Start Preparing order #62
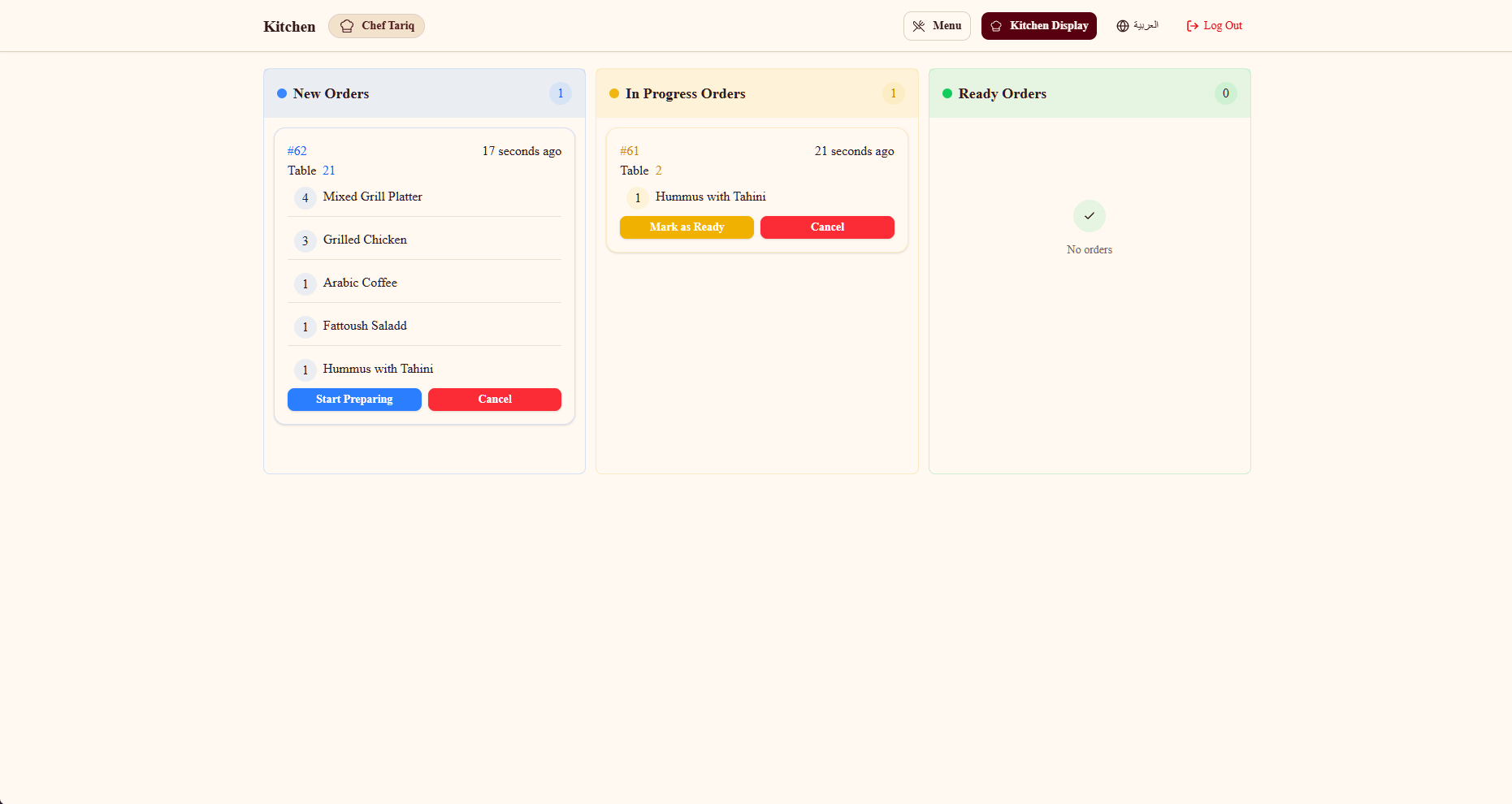This screenshot has height=804, width=1512. pyautogui.click(x=354, y=400)
